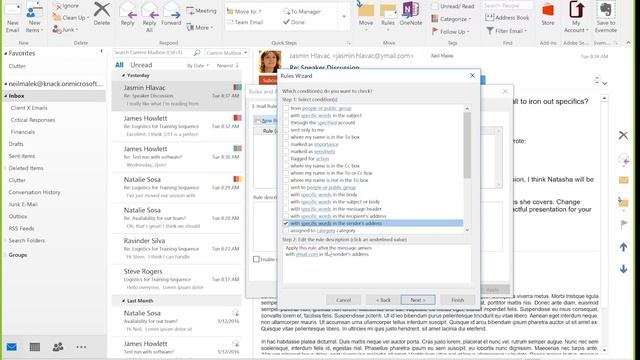Open the Office Store add-ins icon
Screen dimensions: 640x360
coord(548,14)
